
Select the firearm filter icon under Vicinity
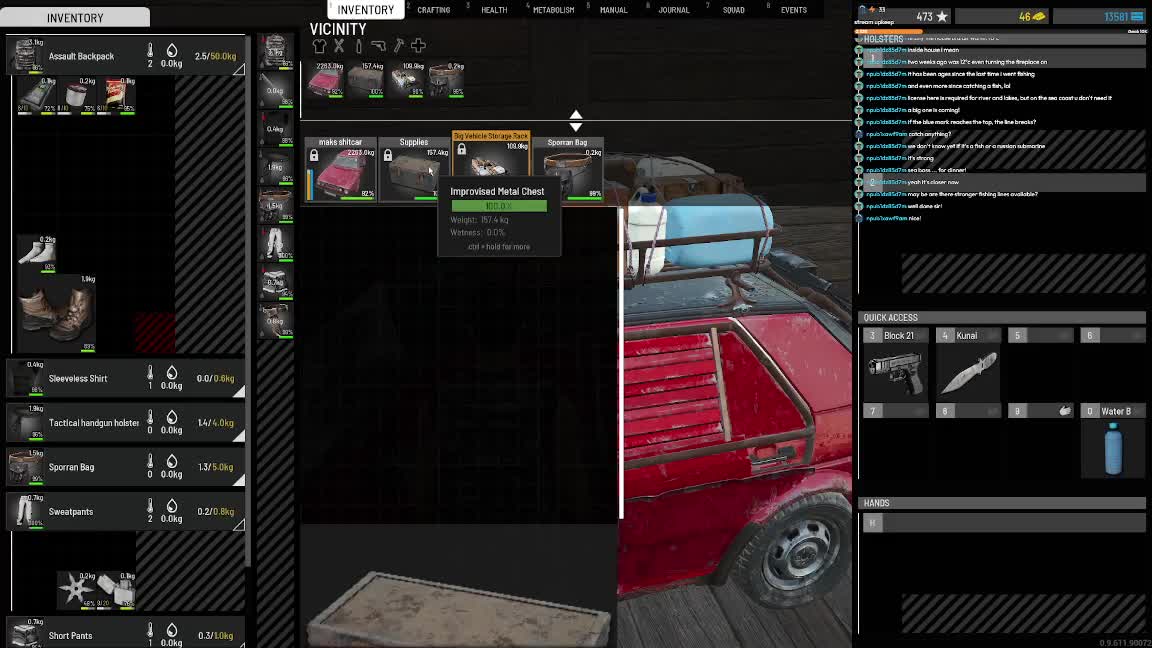click(x=378, y=46)
